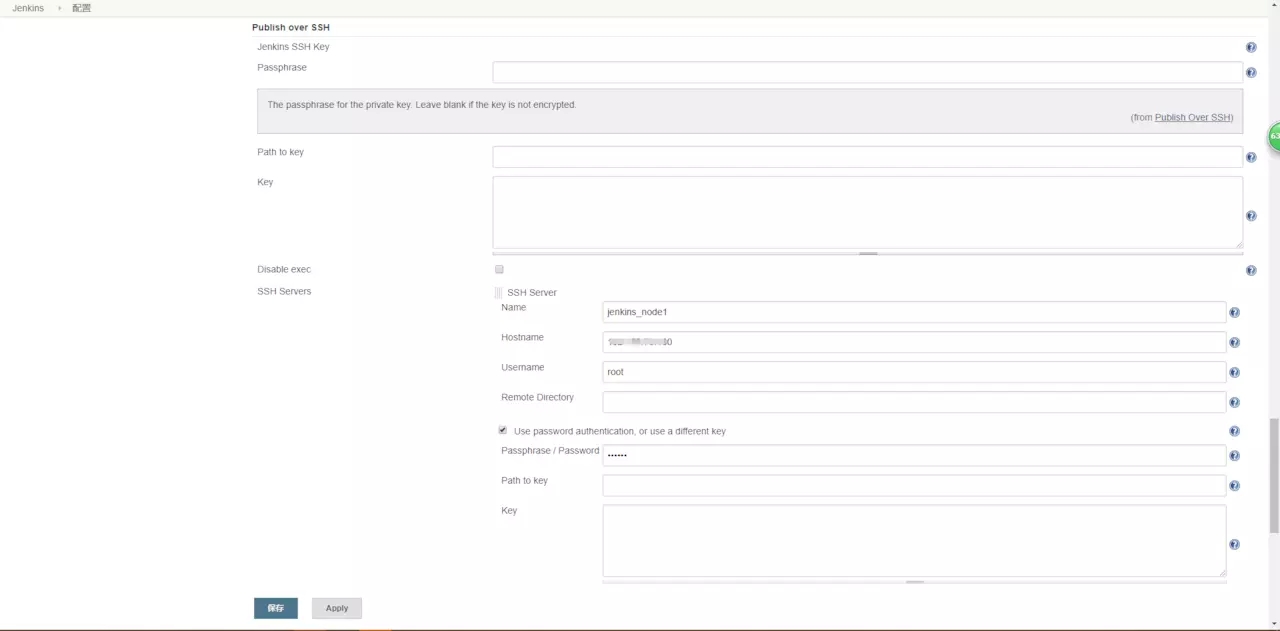Click the 保存 save button
Screen dimensions: 1280x631
pos(276,608)
